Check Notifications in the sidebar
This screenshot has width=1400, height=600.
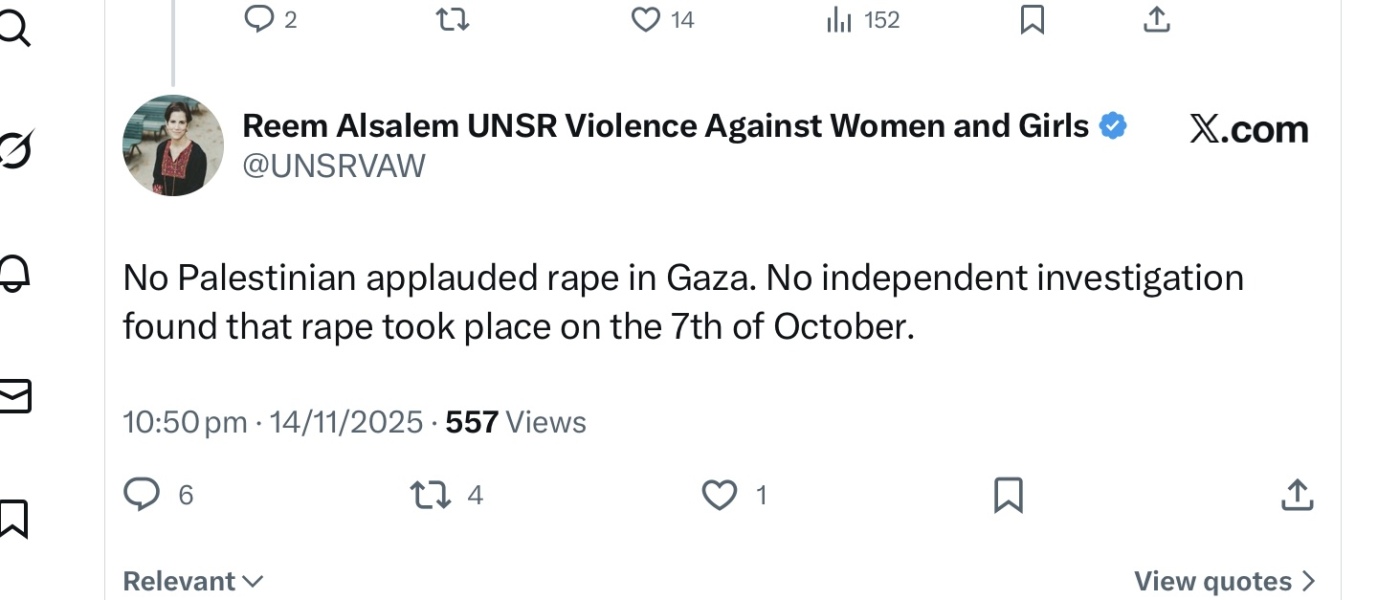[x=15, y=273]
